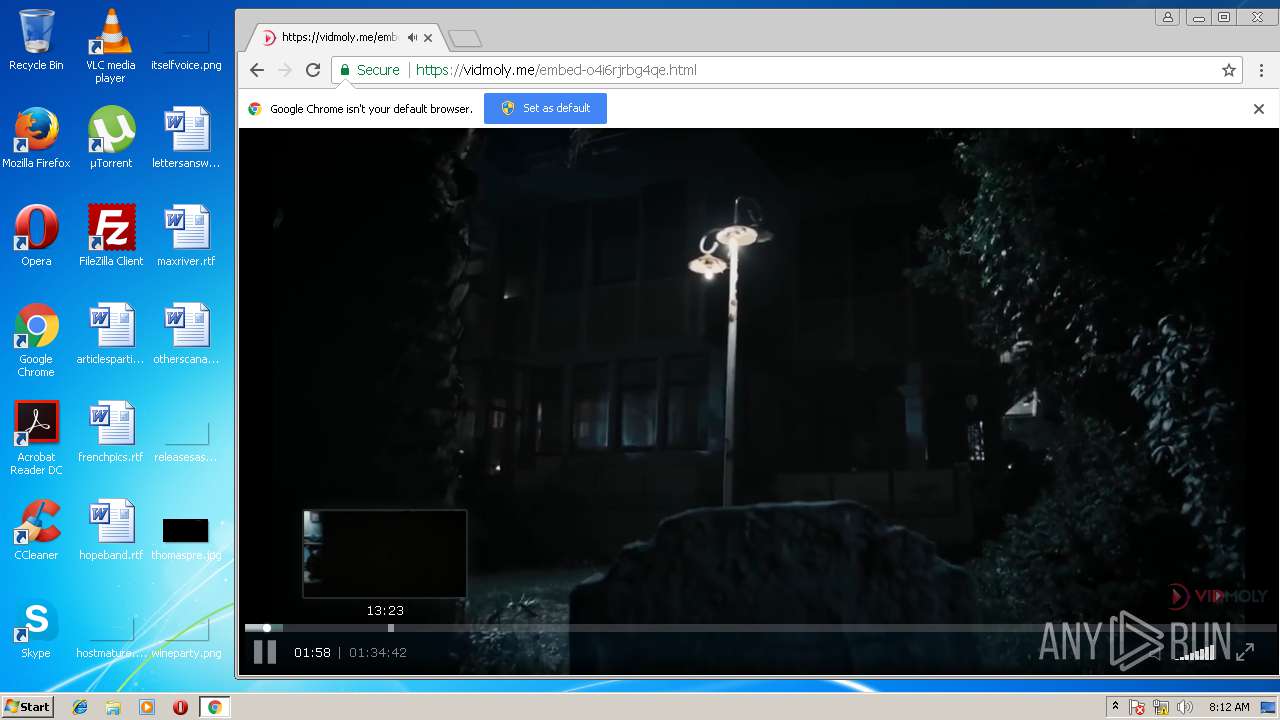Adjust the player volume bars

point(1195,652)
